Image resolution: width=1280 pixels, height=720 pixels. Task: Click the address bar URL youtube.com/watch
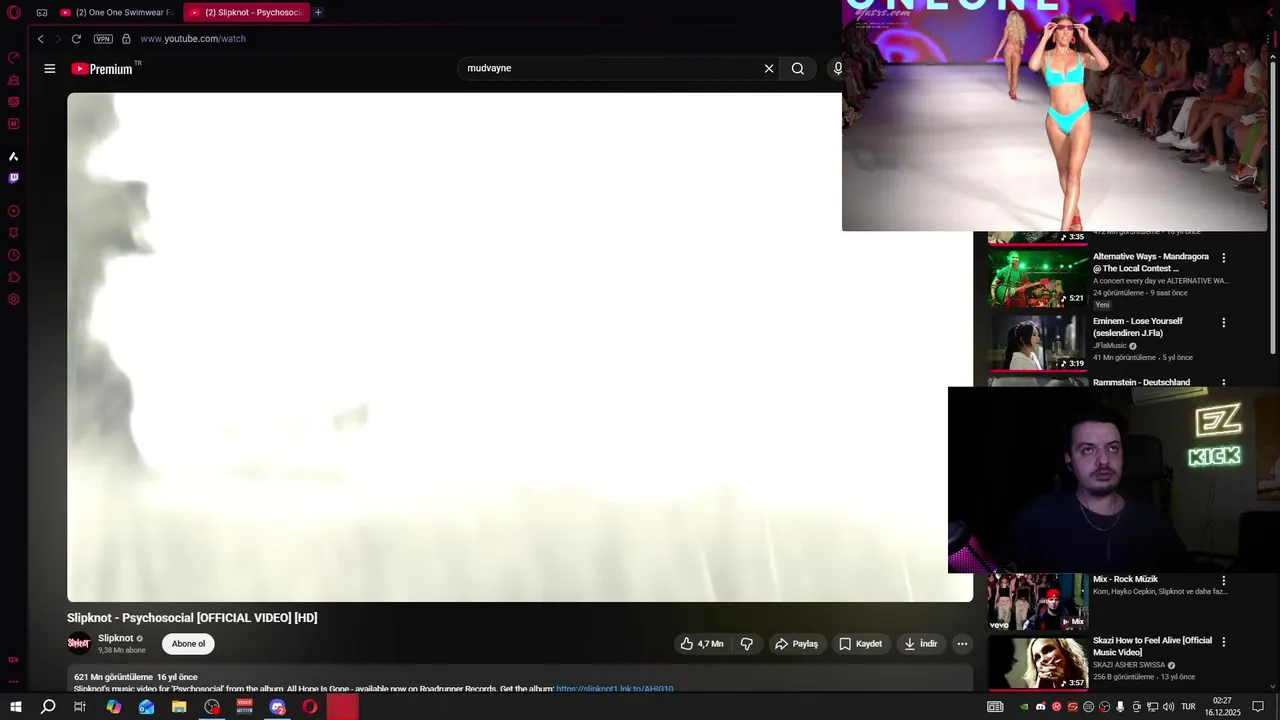(193, 39)
